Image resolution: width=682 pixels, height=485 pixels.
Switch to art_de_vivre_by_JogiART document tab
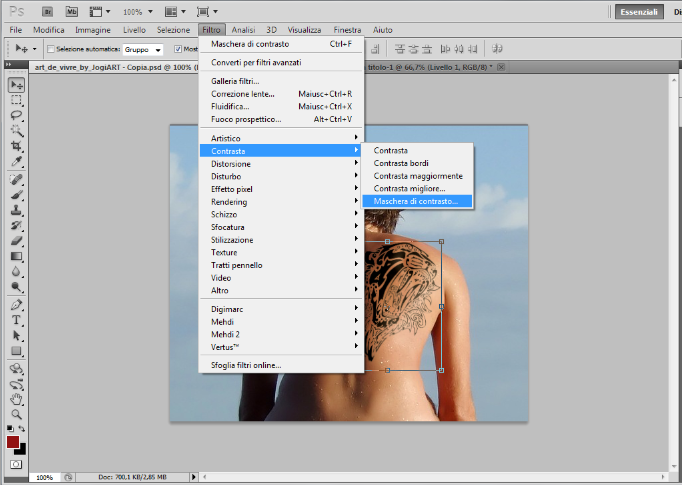114,67
